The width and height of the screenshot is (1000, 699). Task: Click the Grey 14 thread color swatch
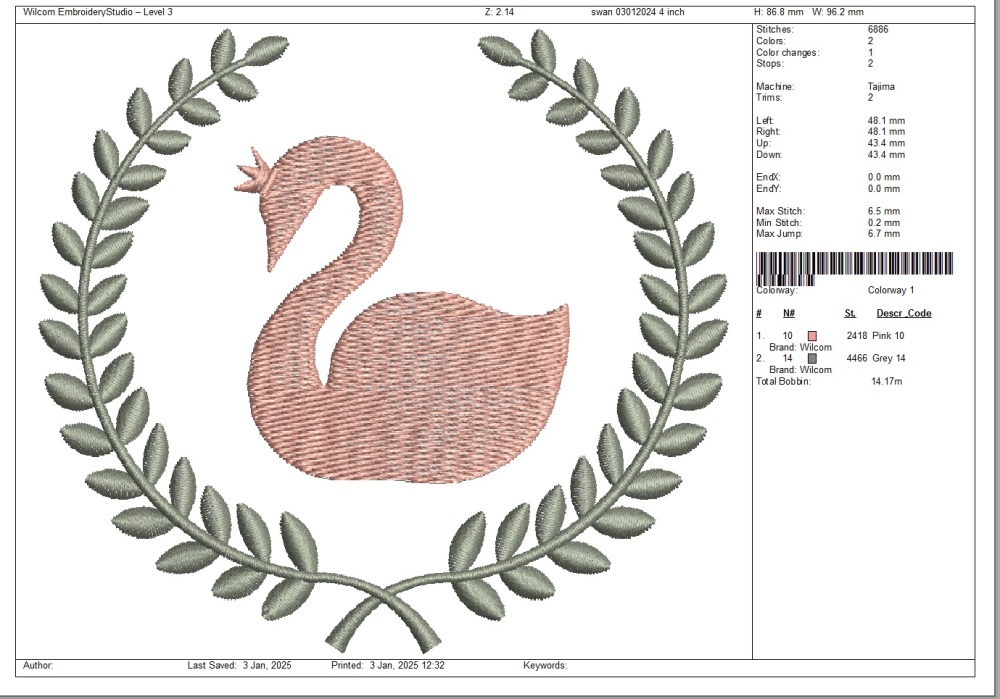[812, 358]
